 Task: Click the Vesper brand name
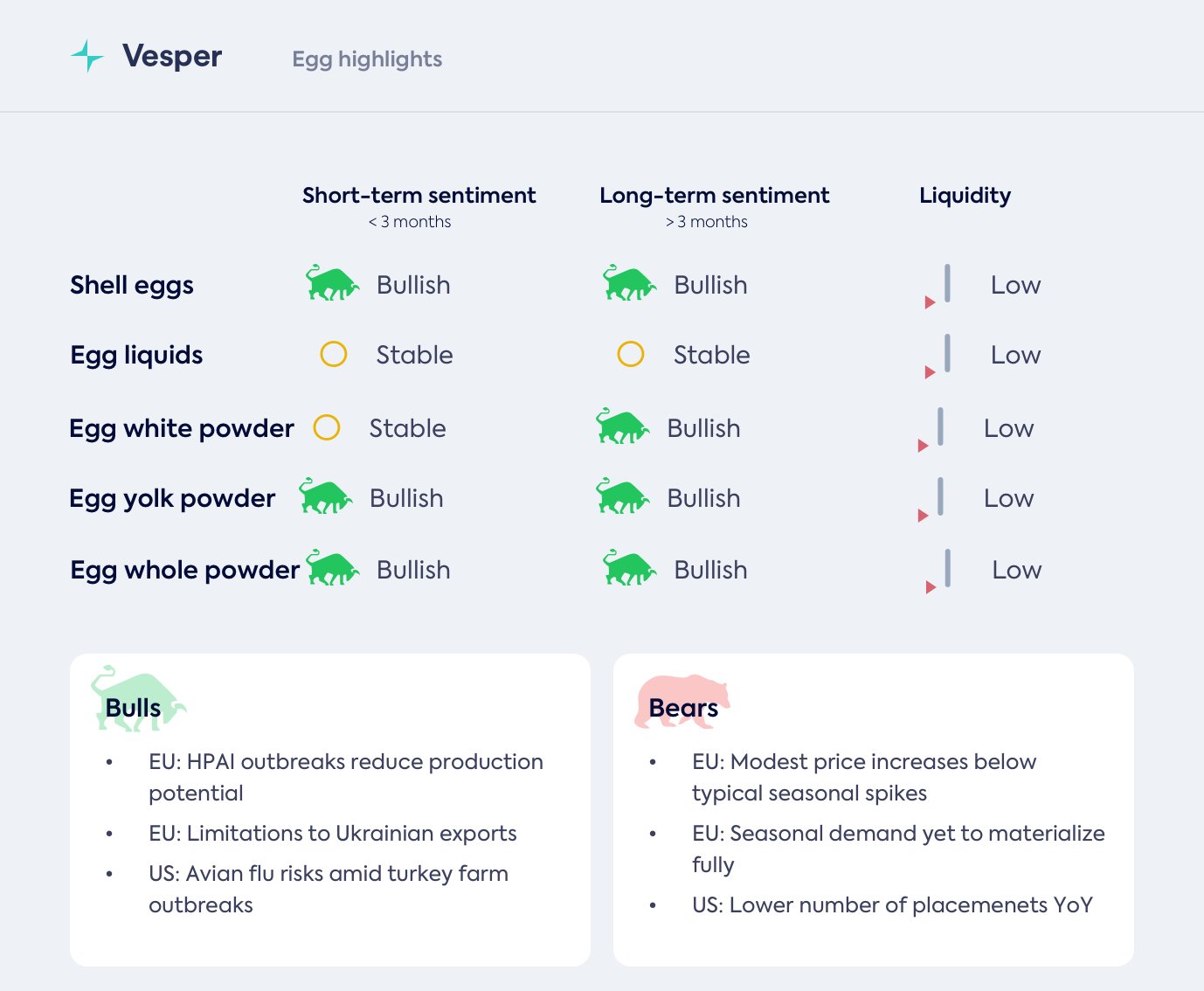point(172,56)
